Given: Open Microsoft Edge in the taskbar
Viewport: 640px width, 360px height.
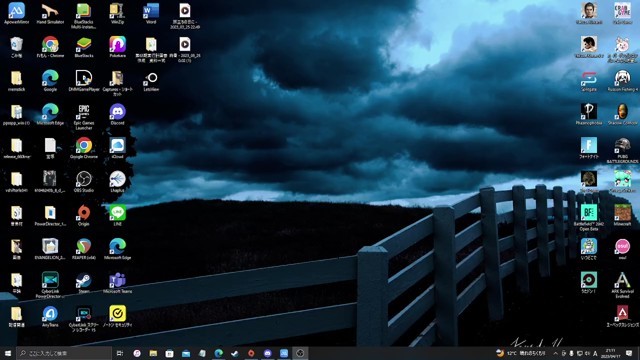Looking at the screenshot, I should click(x=218, y=353).
